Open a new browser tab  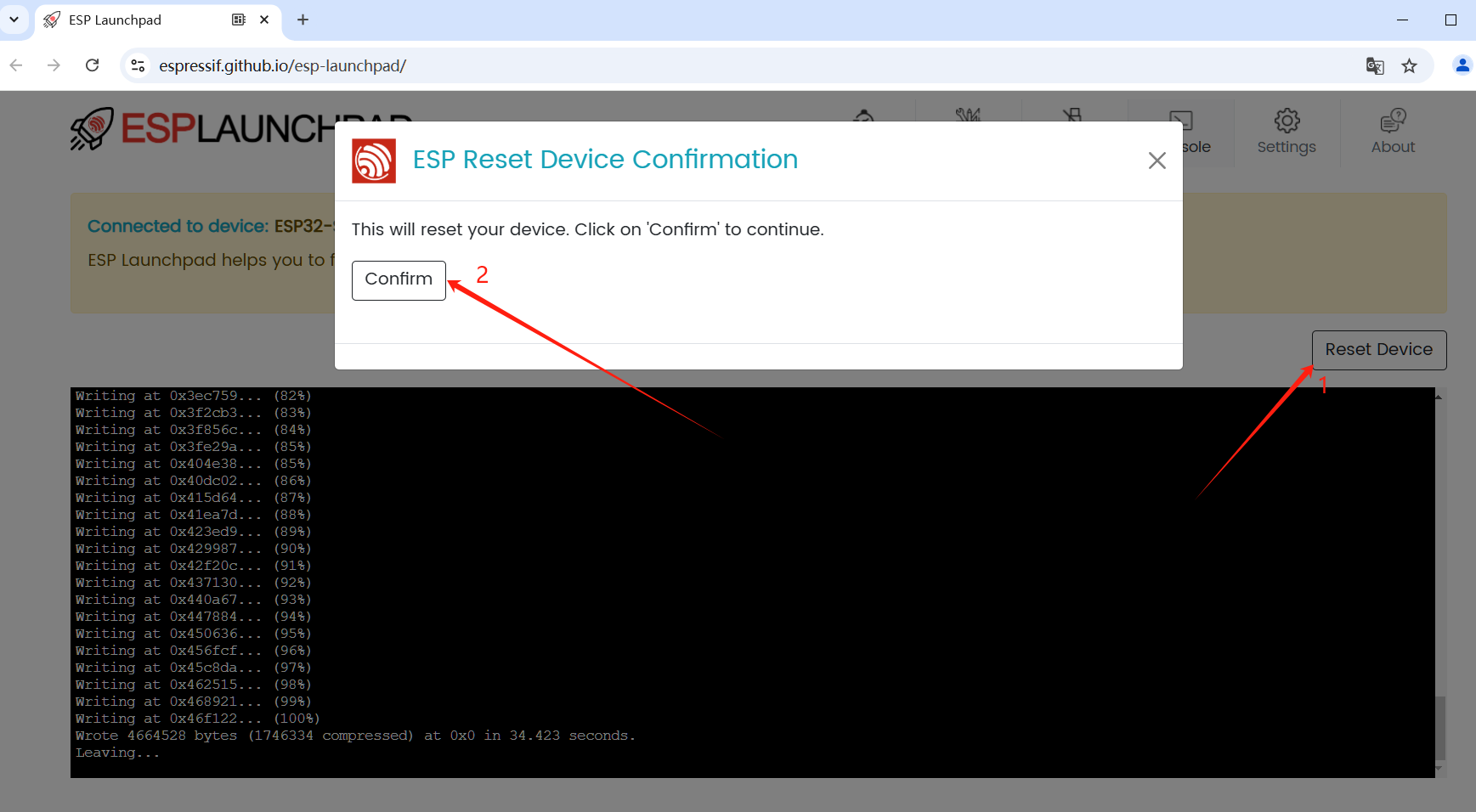pos(303,20)
